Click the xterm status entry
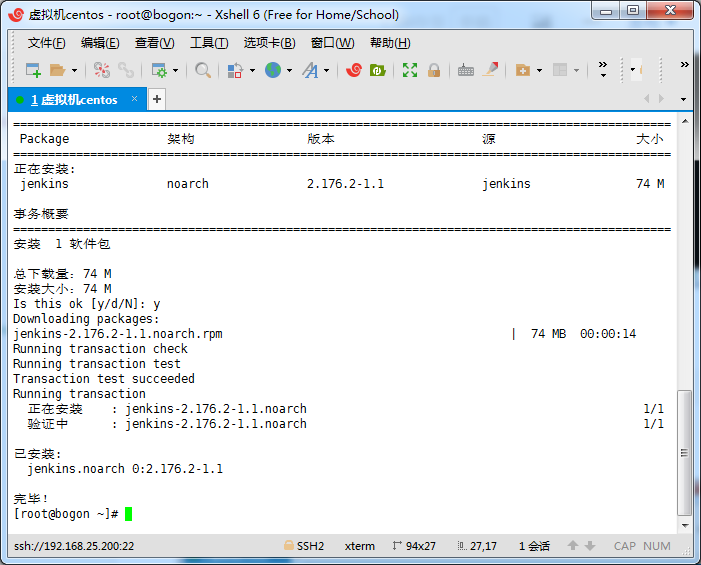The image size is (701, 565). pyautogui.click(x=359, y=546)
